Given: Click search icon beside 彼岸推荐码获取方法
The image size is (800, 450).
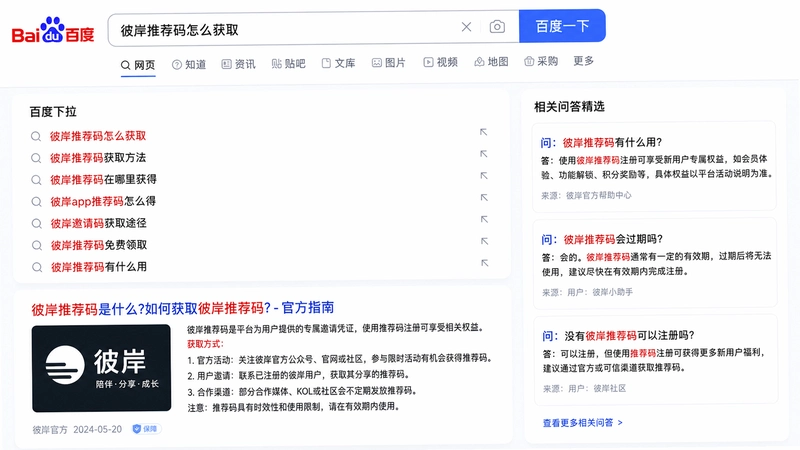Looking at the screenshot, I should click(x=36, y=158).
